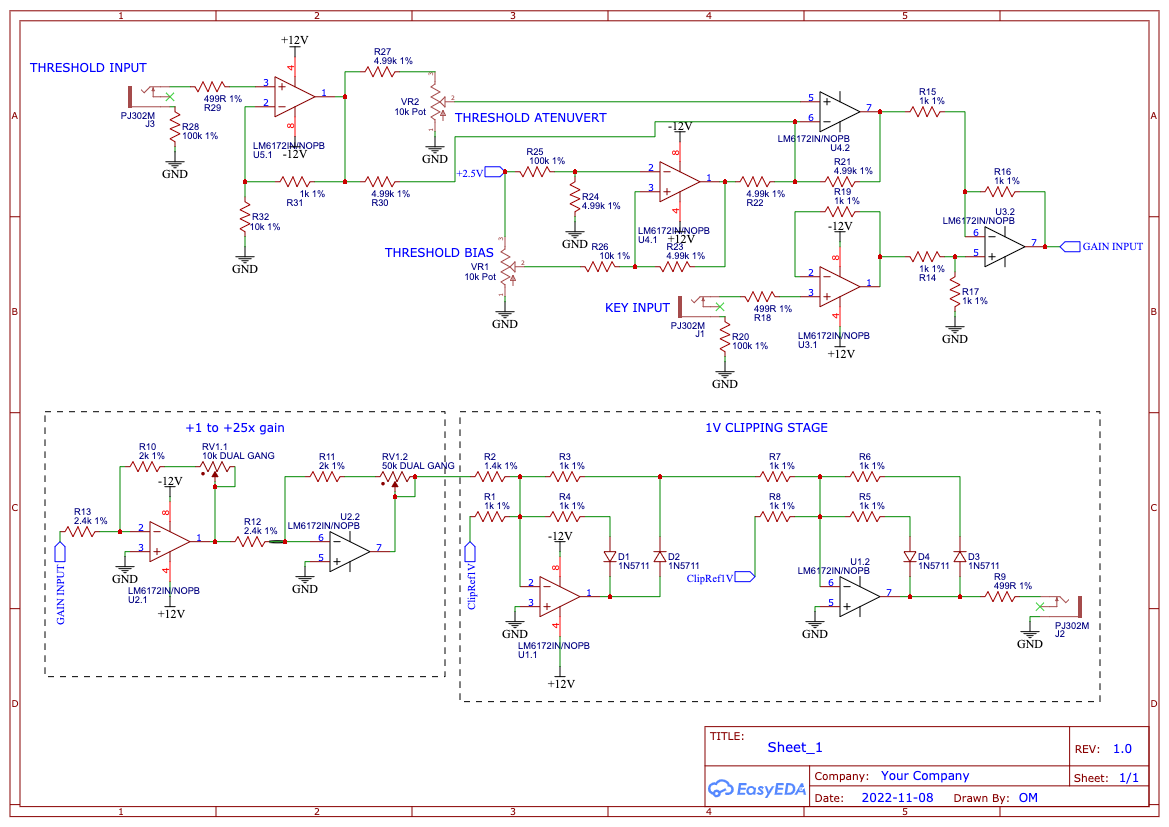Select the +2.5V net port
This screenshot has width=1169, height=827.
click(x=494, y=172)
